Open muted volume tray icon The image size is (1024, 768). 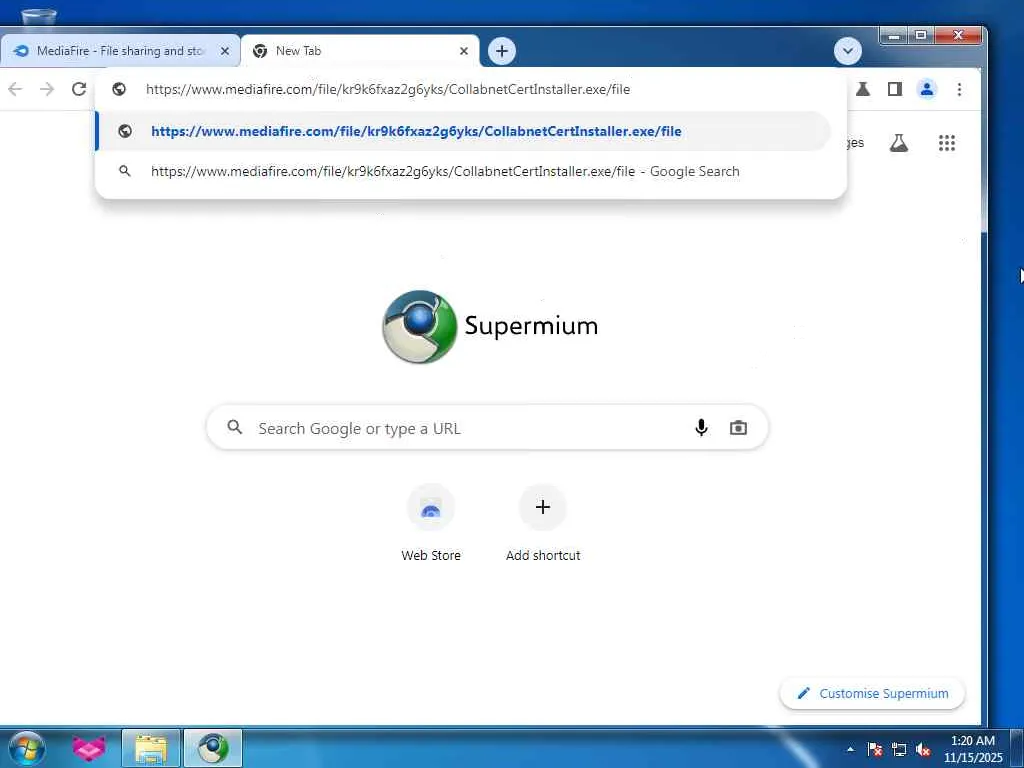coord(923,750)
